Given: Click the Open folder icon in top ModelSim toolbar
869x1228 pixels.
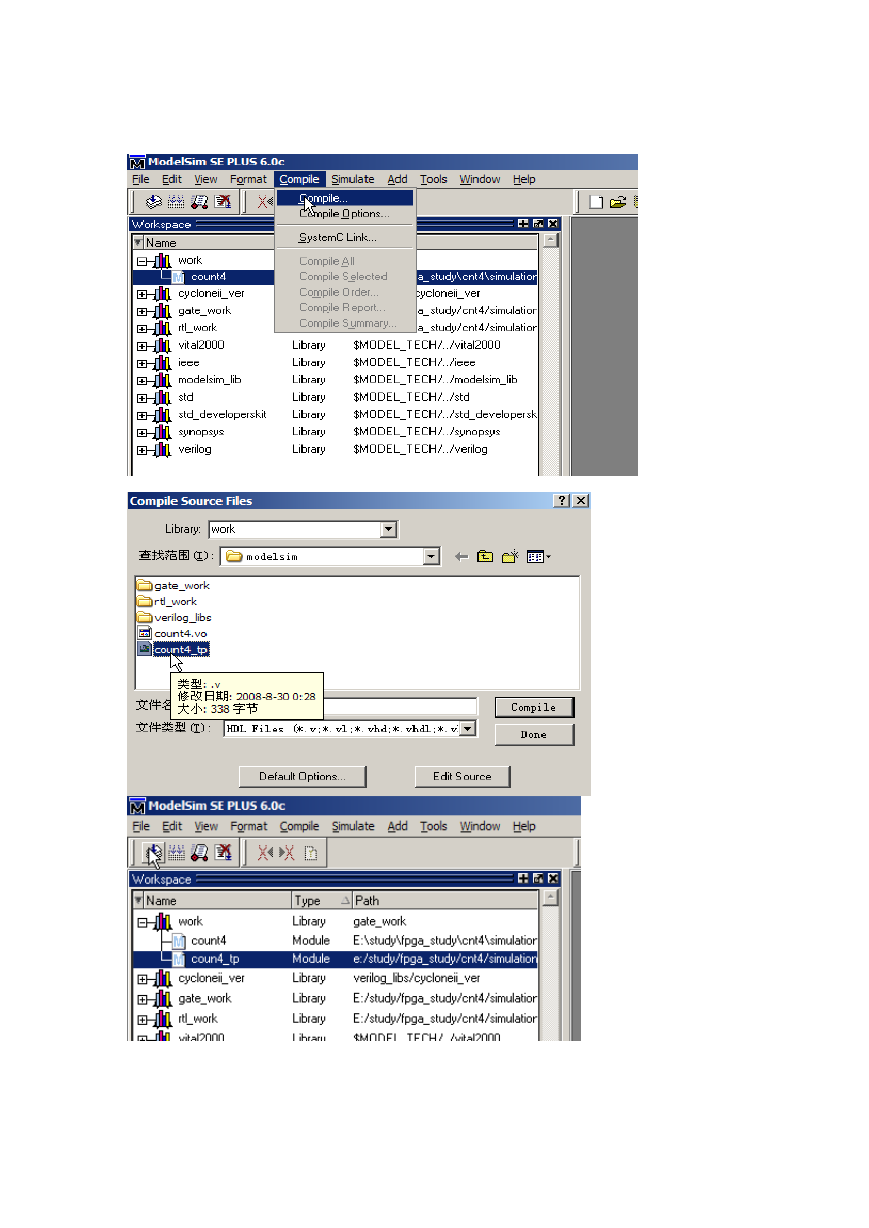Looking at the screenshot, I should (x=618, y=202).
